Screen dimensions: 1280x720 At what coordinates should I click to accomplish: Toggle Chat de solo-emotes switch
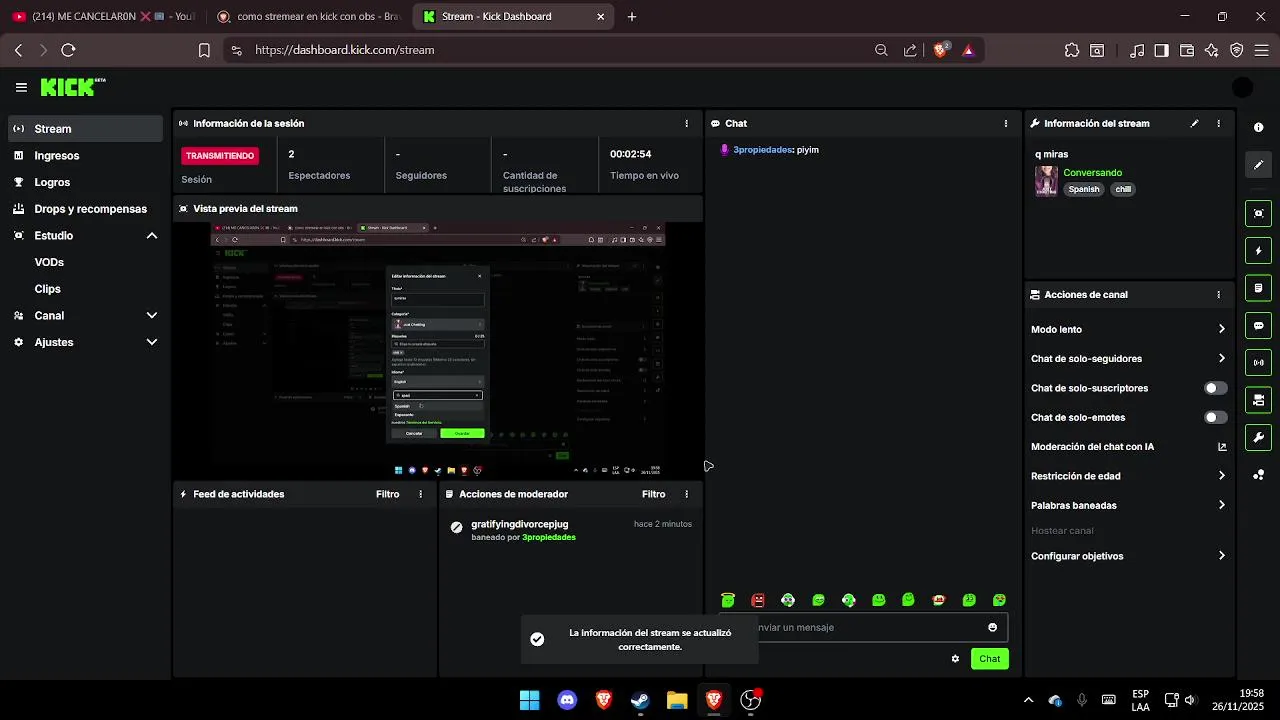[1215, 417]
